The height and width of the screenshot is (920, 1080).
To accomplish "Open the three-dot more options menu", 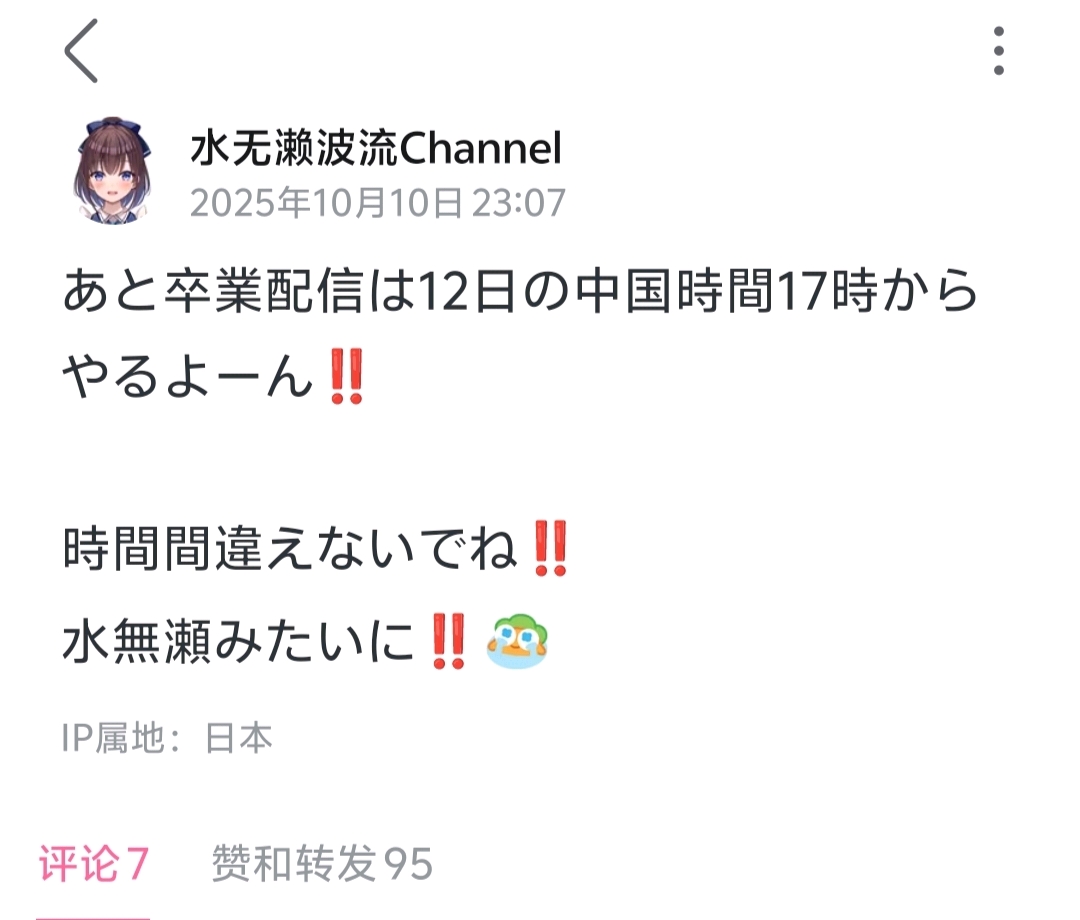I will point(999,51).
